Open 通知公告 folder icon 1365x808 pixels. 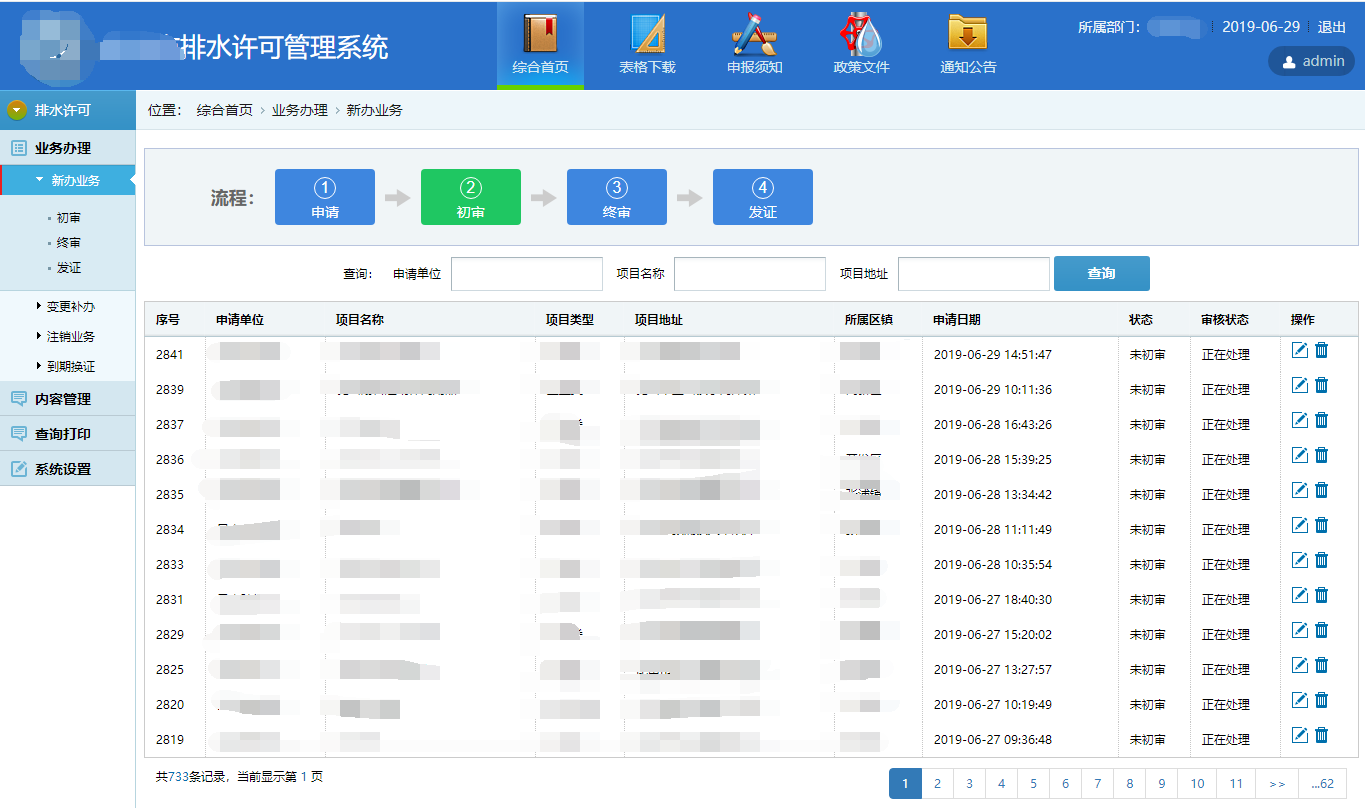point(967,34)
